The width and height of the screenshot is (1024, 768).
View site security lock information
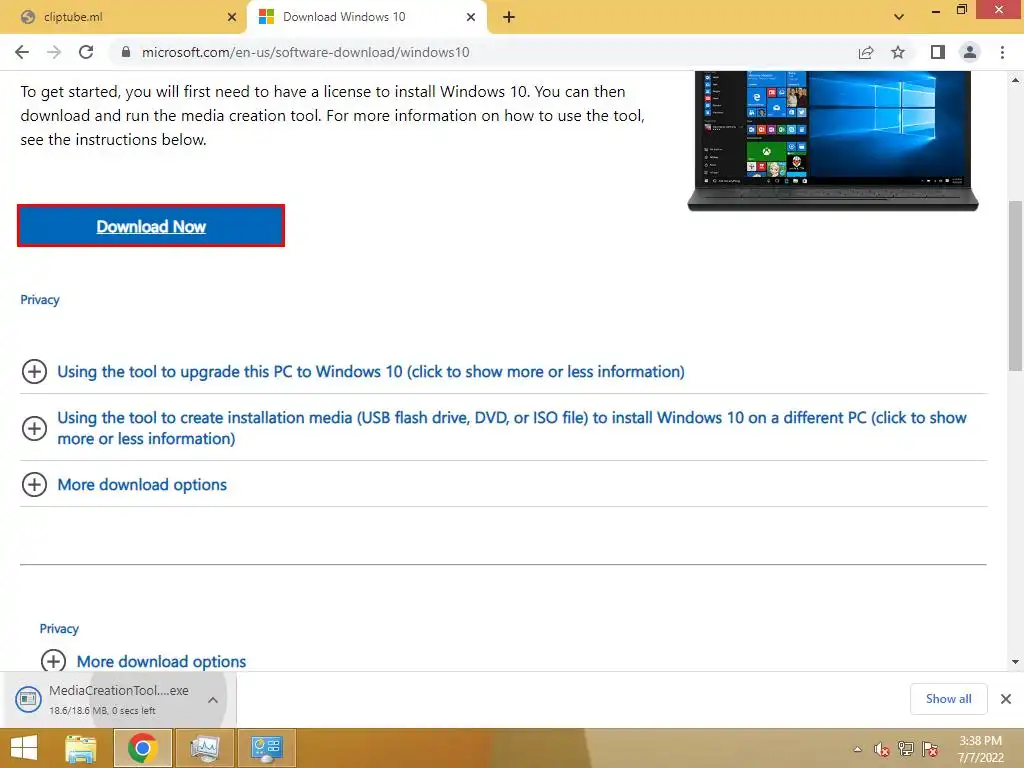(126, 52)
